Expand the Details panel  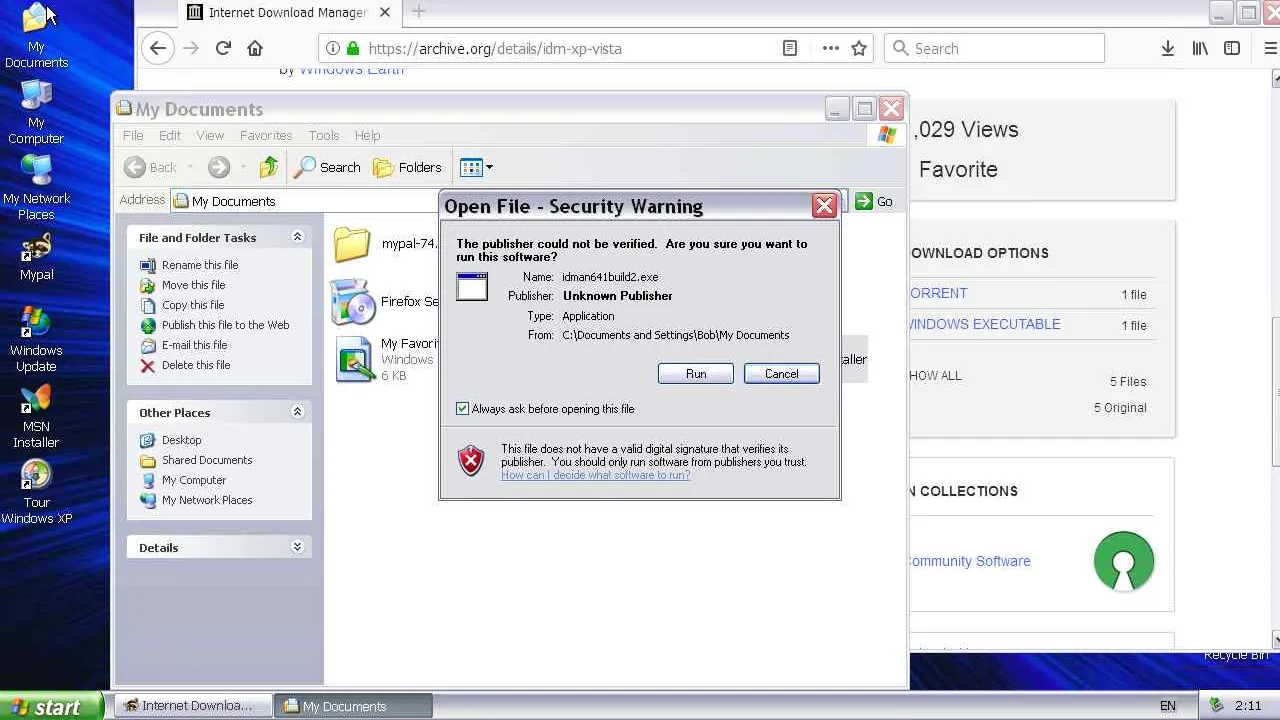coord(297,547)
